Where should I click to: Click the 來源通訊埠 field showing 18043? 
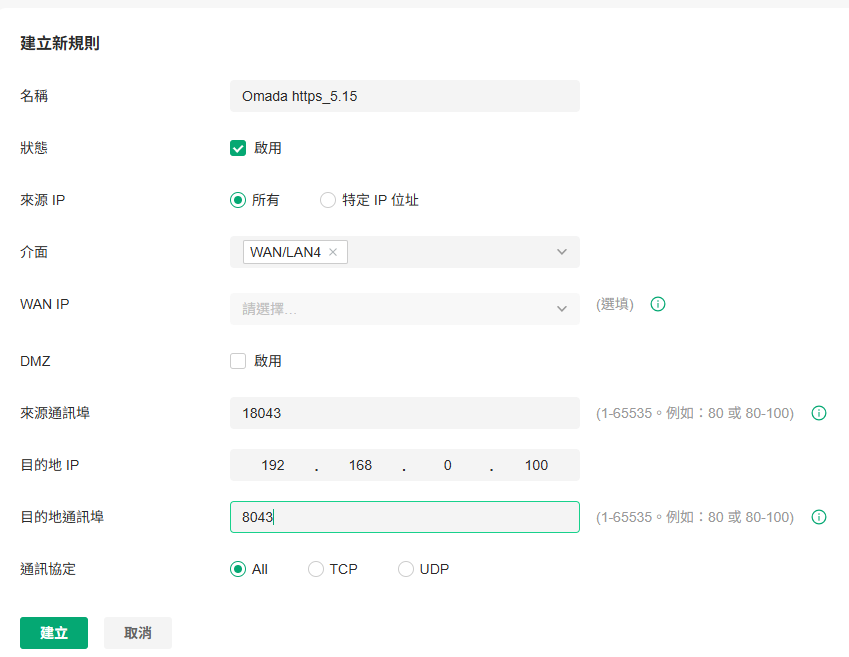404,413
